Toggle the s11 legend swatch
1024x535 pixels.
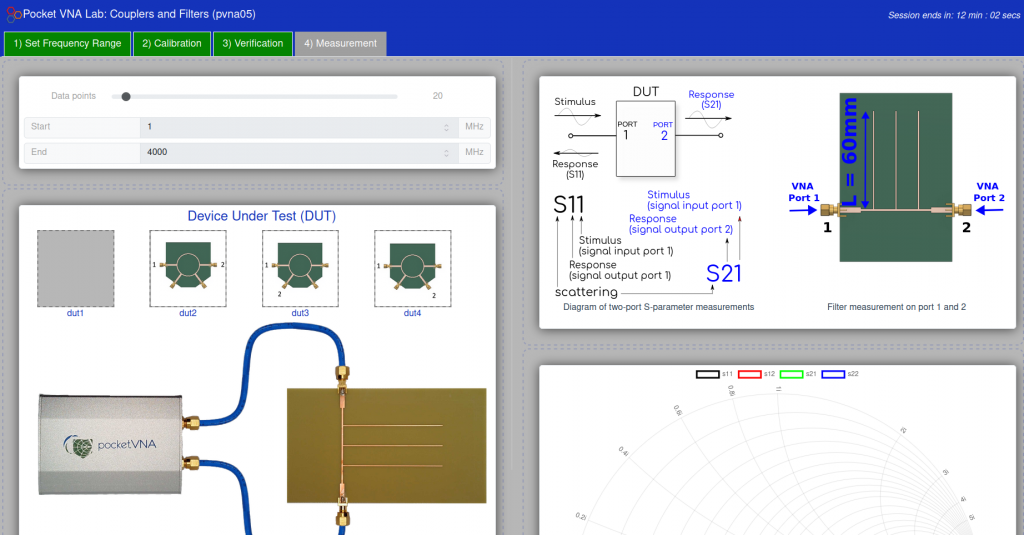tap(708, 374)
